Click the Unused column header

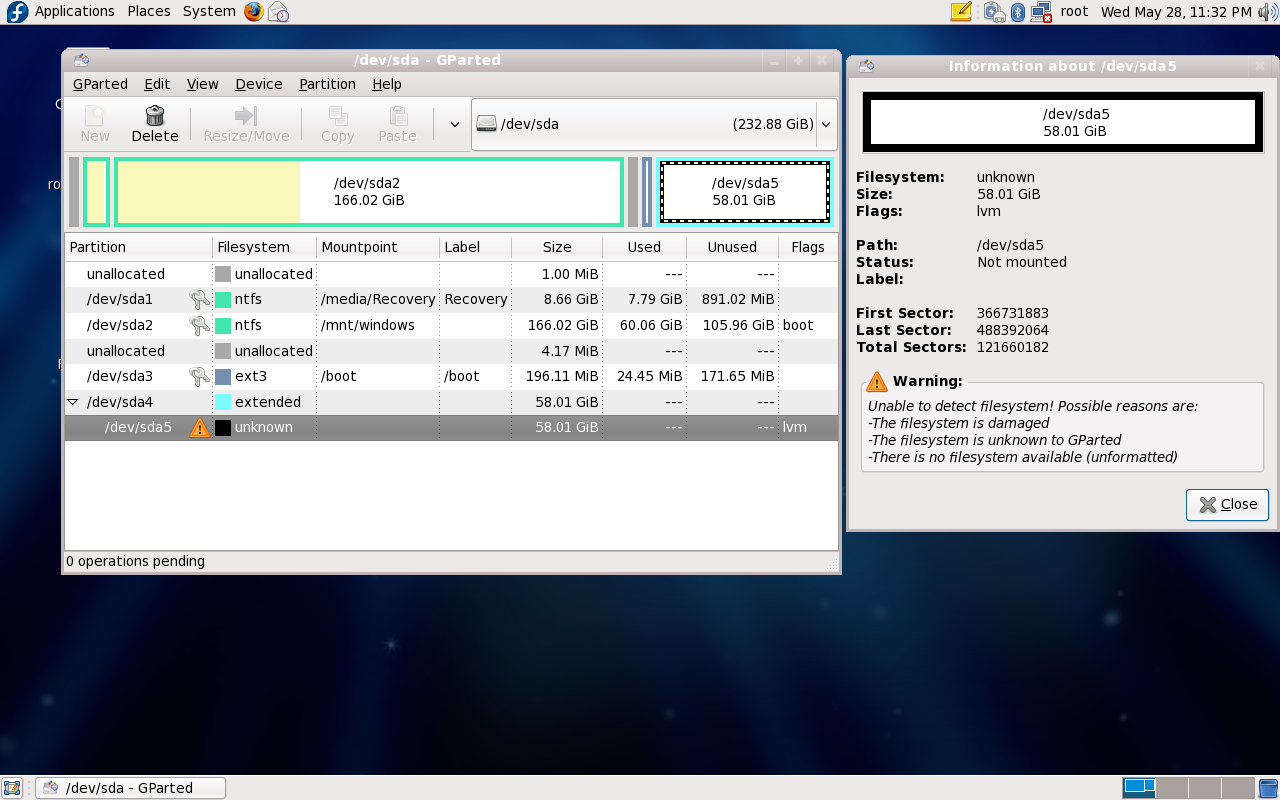coord(733,247)
